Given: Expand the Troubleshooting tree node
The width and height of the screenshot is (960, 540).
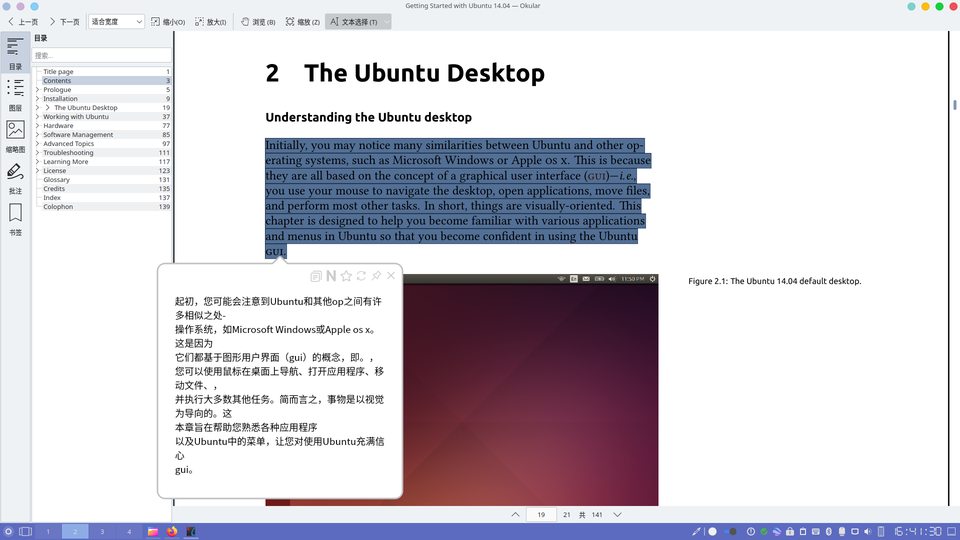Looking at the screenshot, I should (x=37, y=152).
